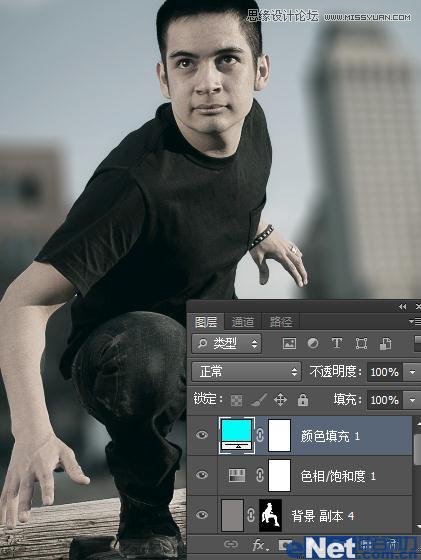421x560 pixels.
Task: Select the 色相/饱和度 1 layer name
Action: (x=338, y=476)
